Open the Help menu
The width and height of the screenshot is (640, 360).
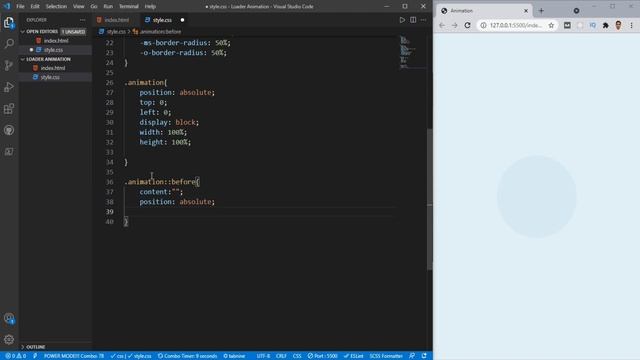[150, 7]
